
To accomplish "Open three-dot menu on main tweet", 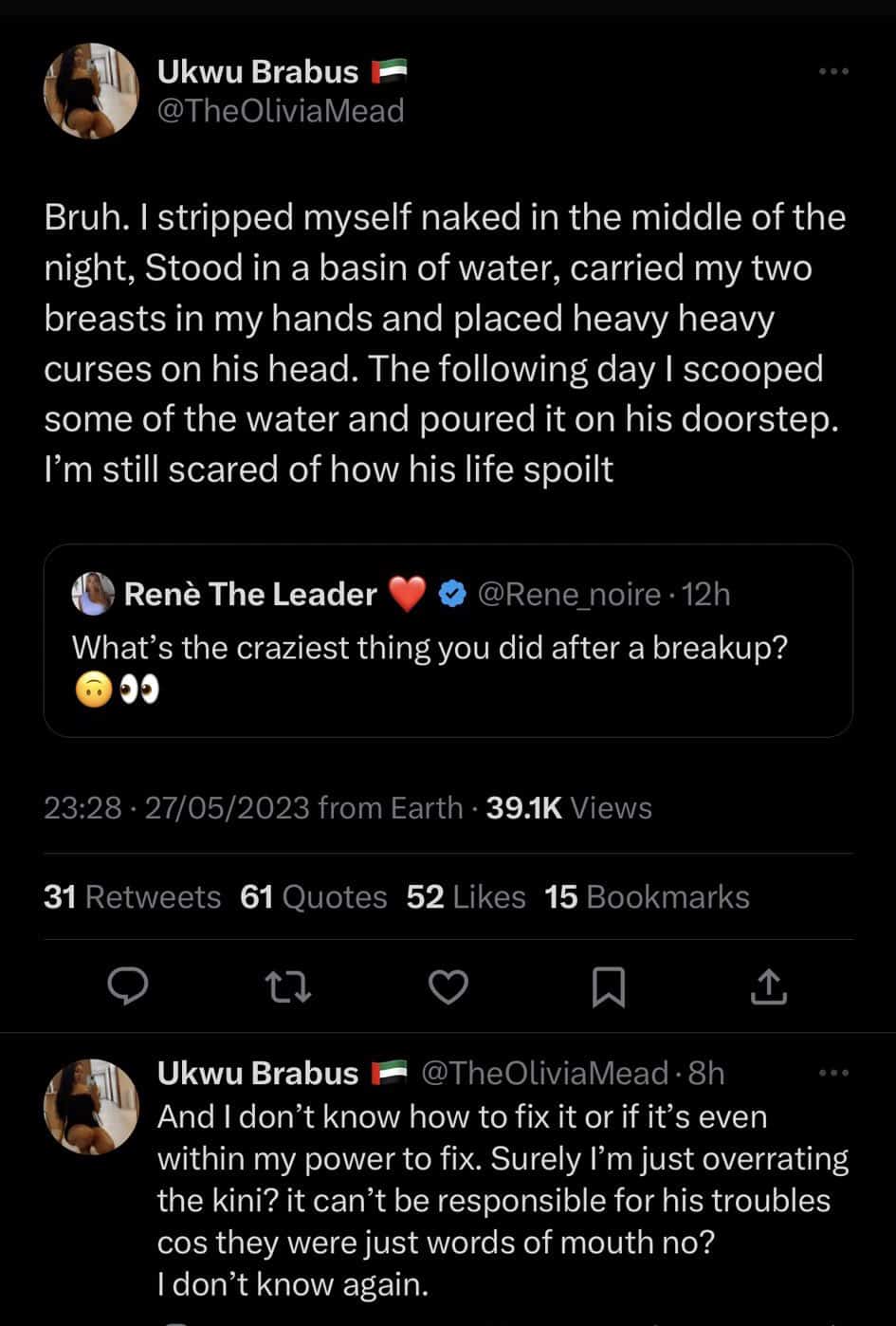I will (833, 72).
